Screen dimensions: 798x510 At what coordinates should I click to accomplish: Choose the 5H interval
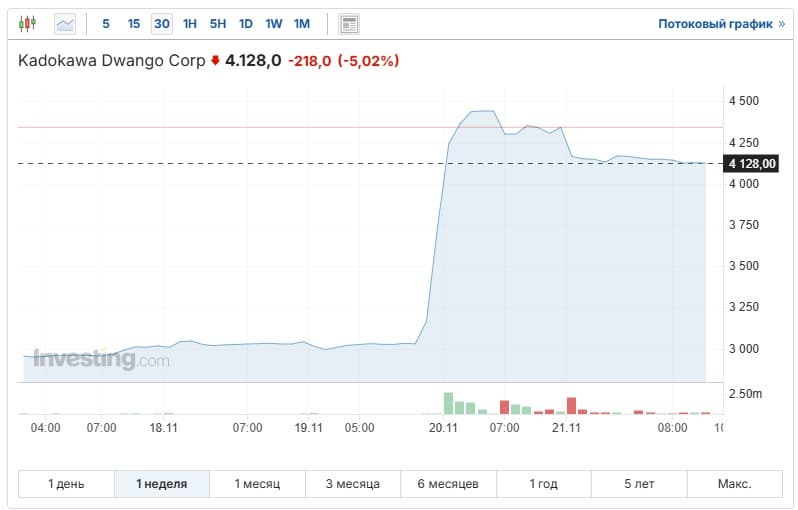(218, 23)
